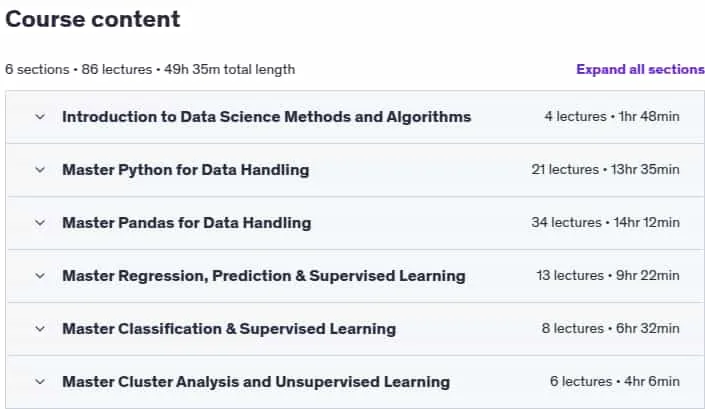This screenshot has width=705, height=409.
Task: Expand the Master Classification chevron
Action: click(40, 329)
